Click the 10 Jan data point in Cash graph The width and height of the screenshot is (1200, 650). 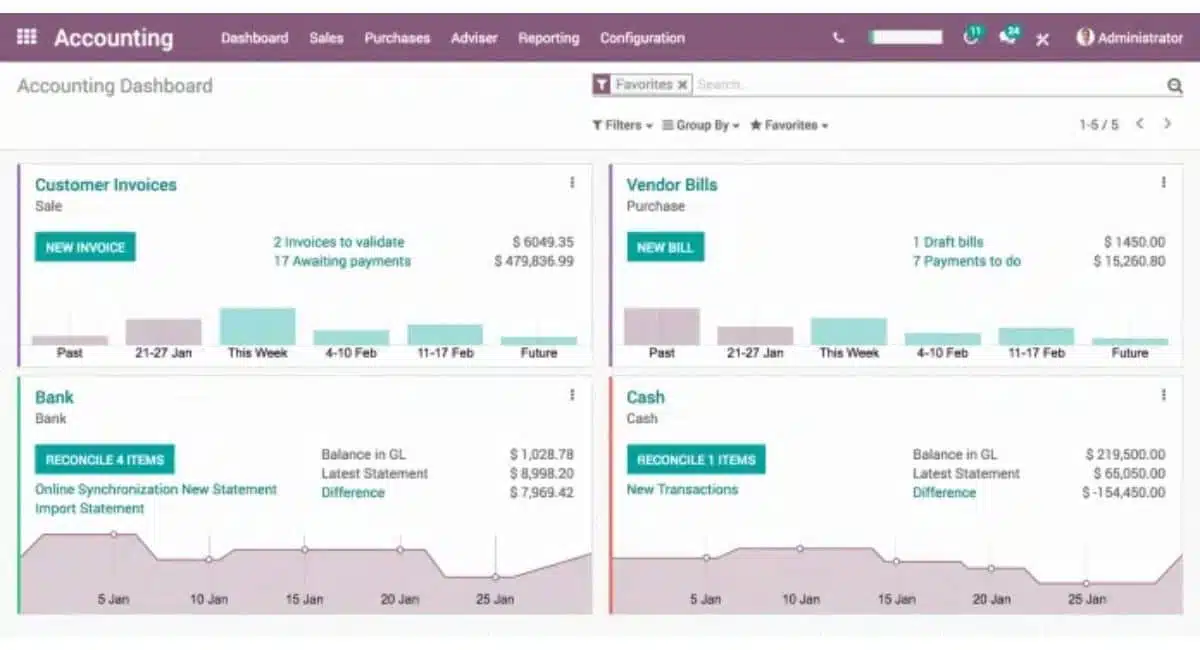tap(800, 548)
